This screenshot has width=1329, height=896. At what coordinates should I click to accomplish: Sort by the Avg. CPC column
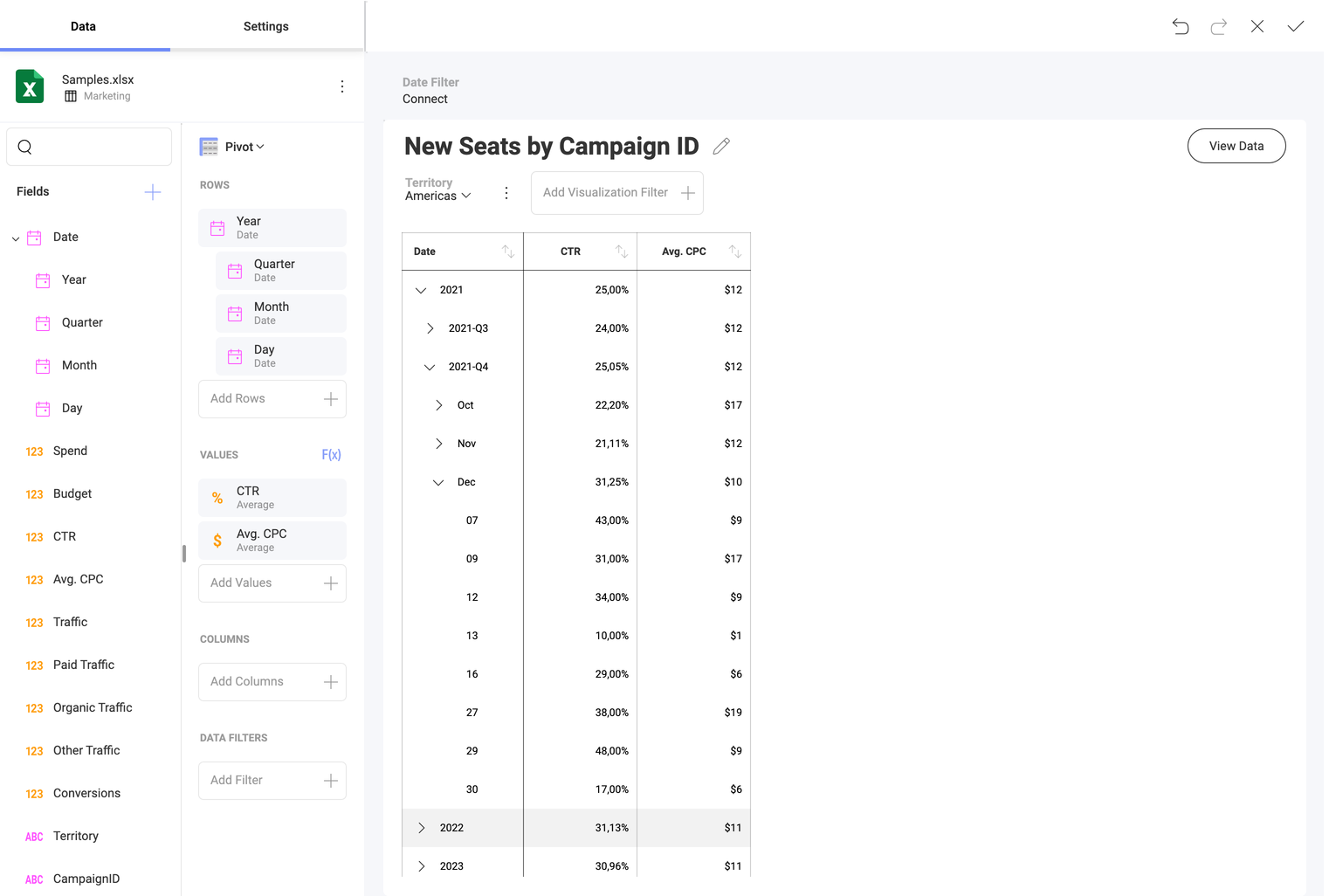coord(735,252)
